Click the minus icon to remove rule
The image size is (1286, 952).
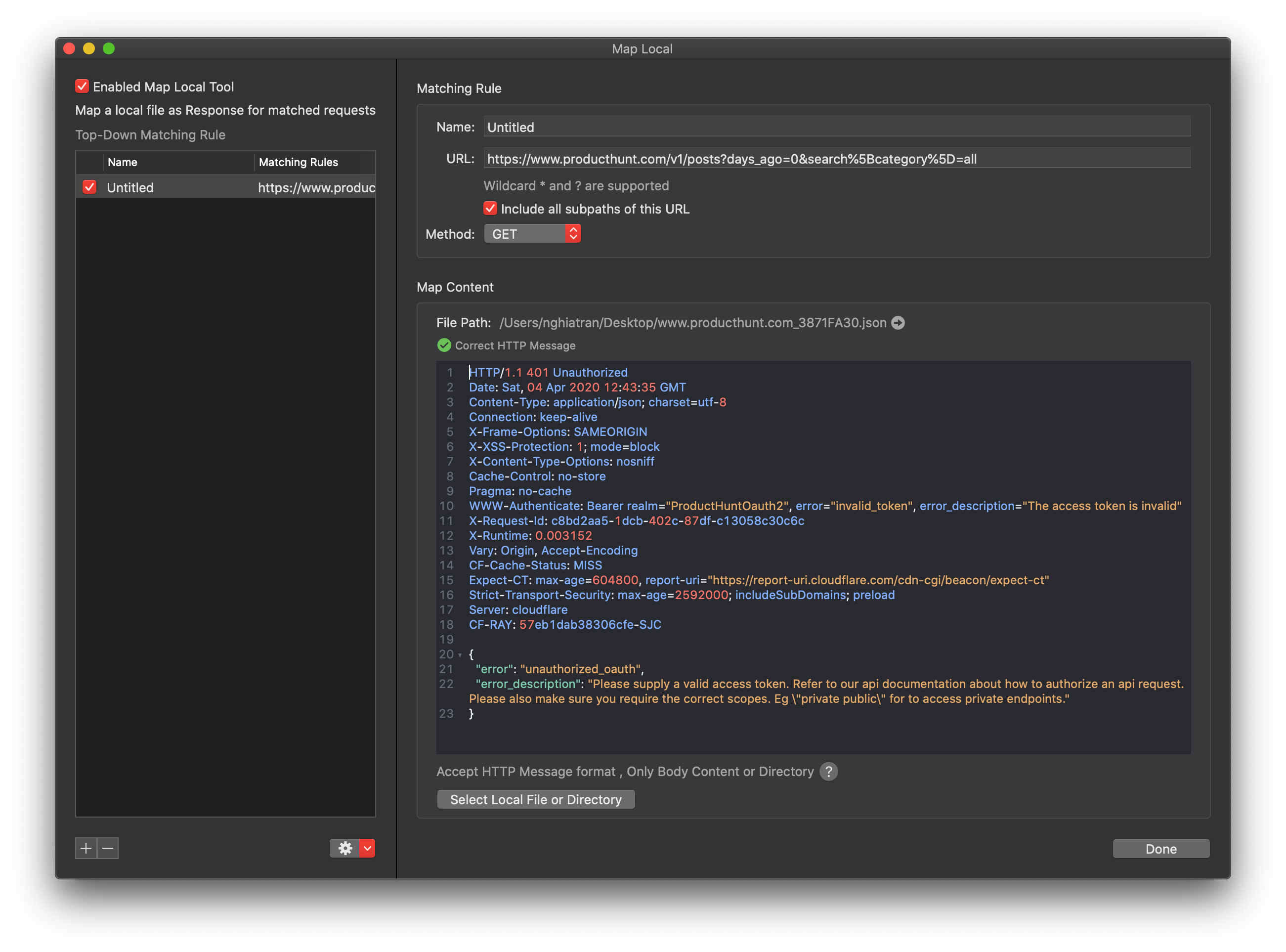point(108,848)
